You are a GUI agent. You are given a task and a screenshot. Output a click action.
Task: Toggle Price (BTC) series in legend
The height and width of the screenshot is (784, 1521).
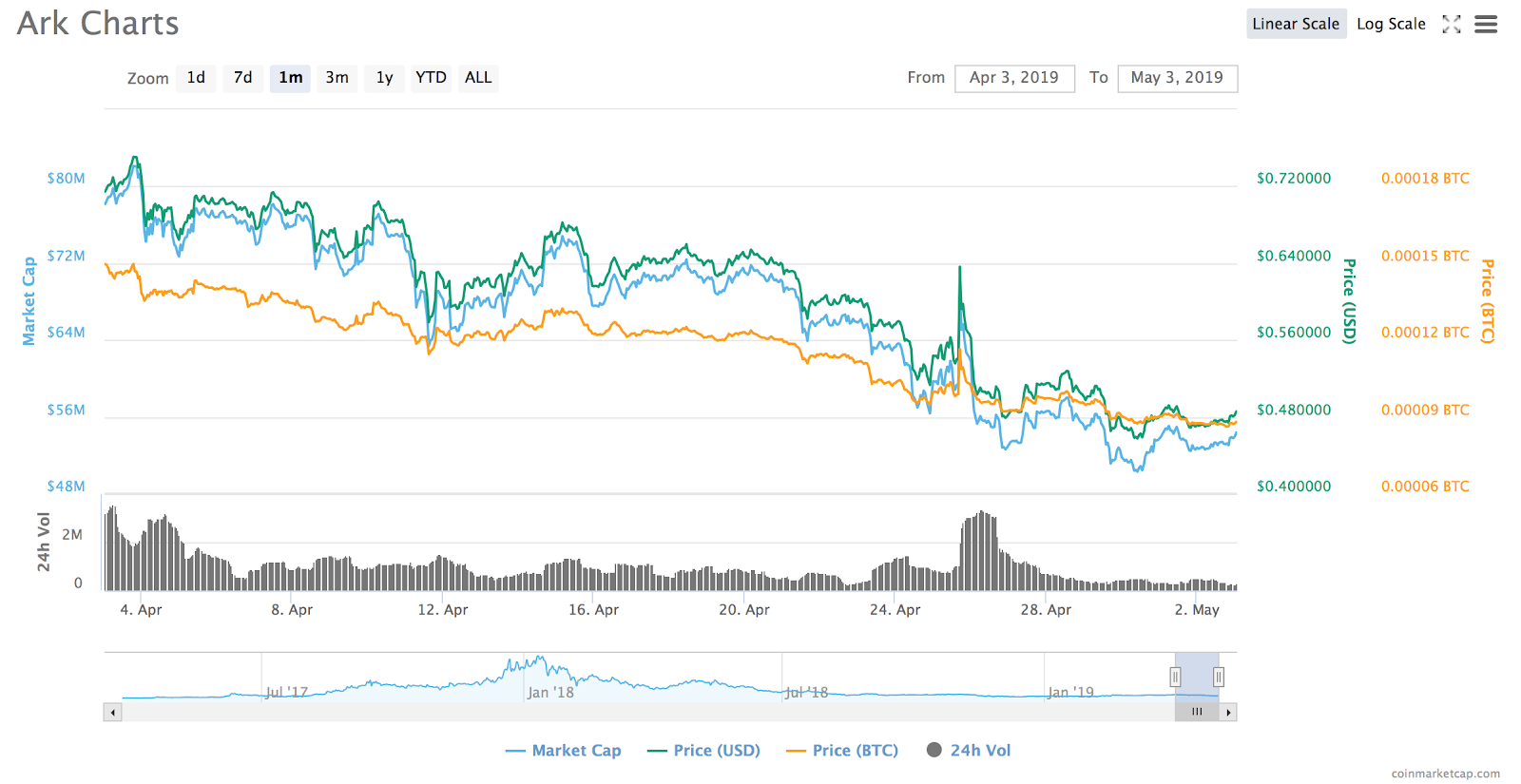pos(842,751)
